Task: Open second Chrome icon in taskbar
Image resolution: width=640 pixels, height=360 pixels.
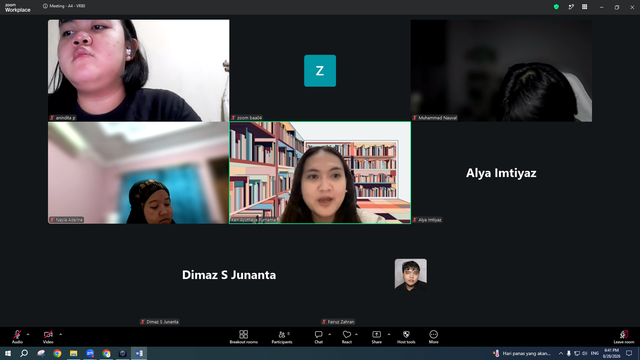Action: coord(106,353)
